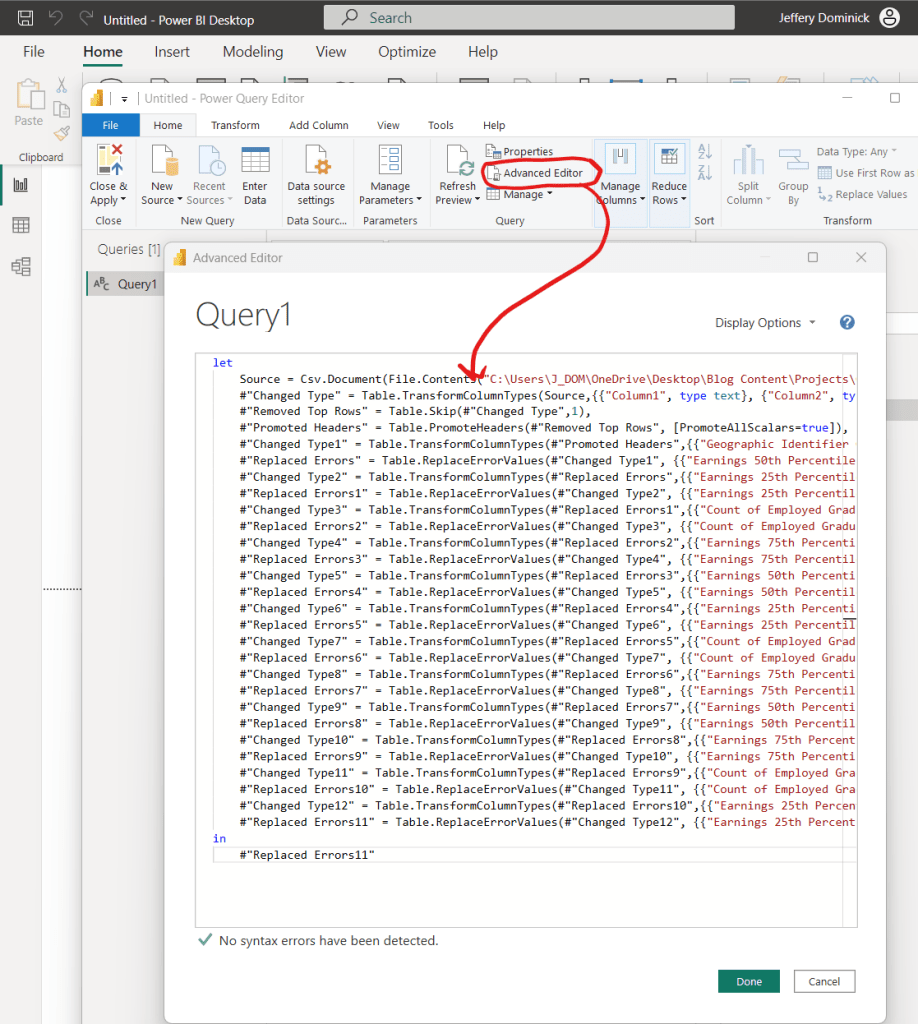Open the Power BI model view icon
Viewport: 918px width, 1024px height.
pos(20,266)
